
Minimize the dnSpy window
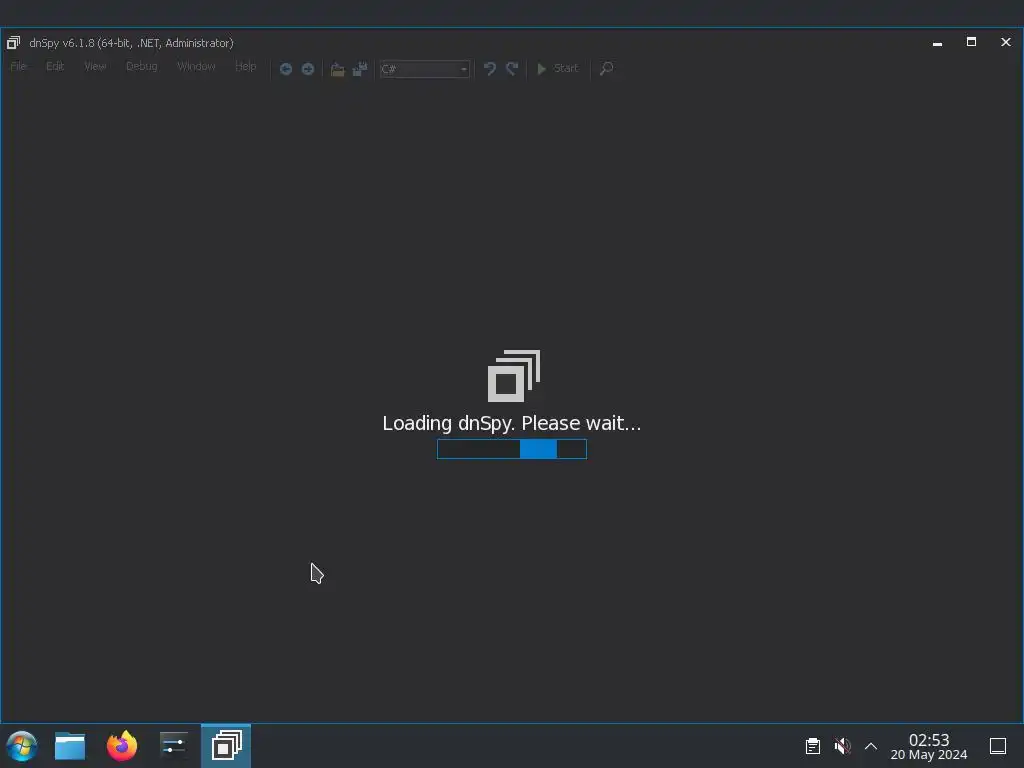[937, 43]
